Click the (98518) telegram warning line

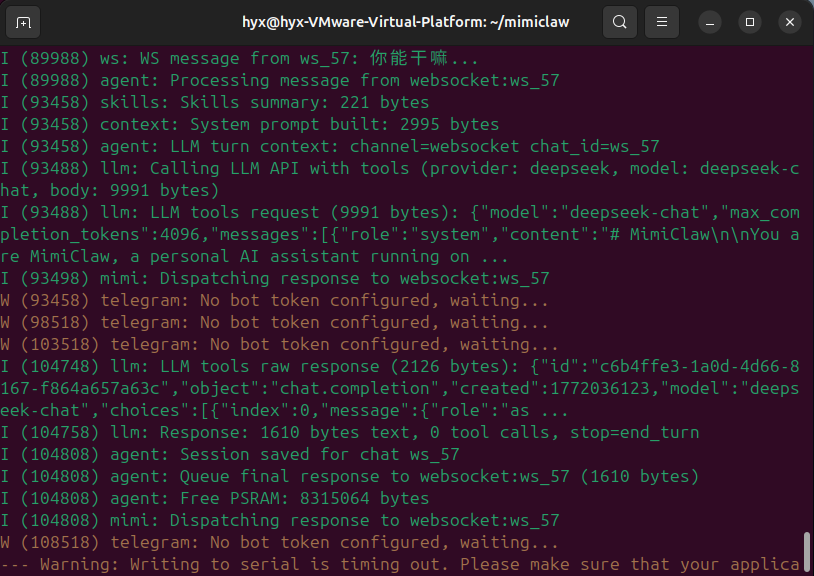[x=275, y=322]
